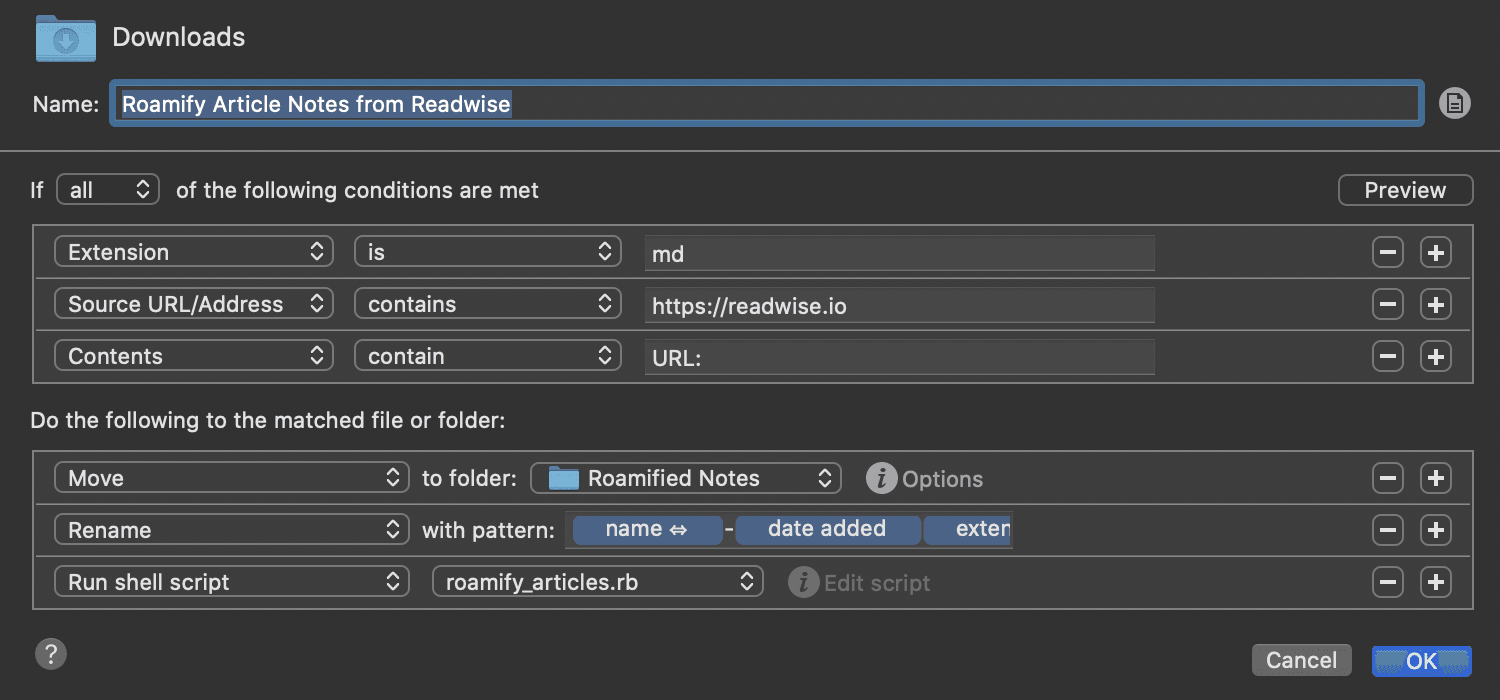Screen dimensions: 1500x700
Task: Add an action after the Move row
Action: point(1436,479)
